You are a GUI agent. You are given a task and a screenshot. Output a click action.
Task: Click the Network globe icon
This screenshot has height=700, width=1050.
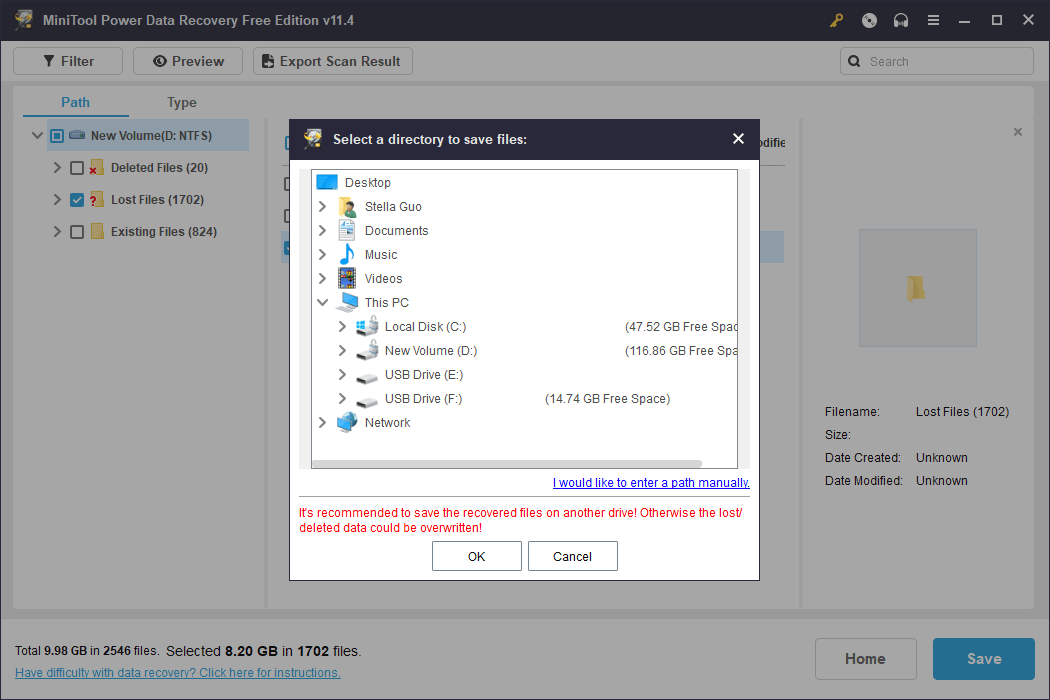coord(347,423)
